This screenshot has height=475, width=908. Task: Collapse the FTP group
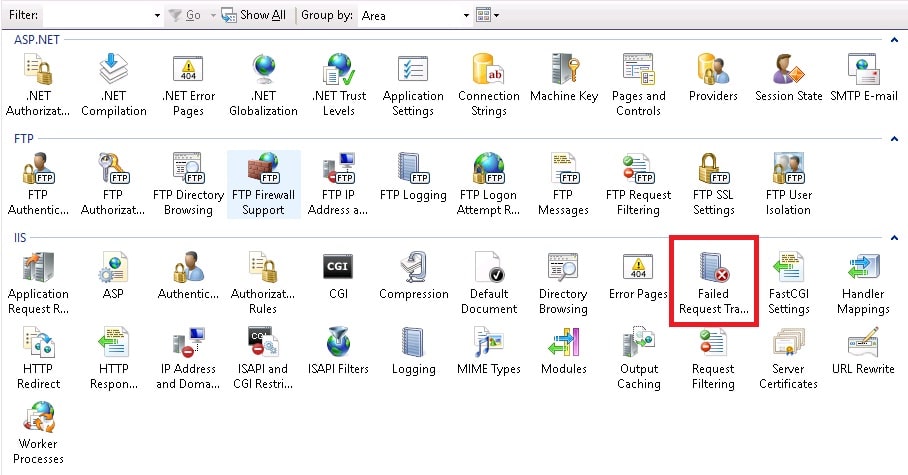[894, 139]
